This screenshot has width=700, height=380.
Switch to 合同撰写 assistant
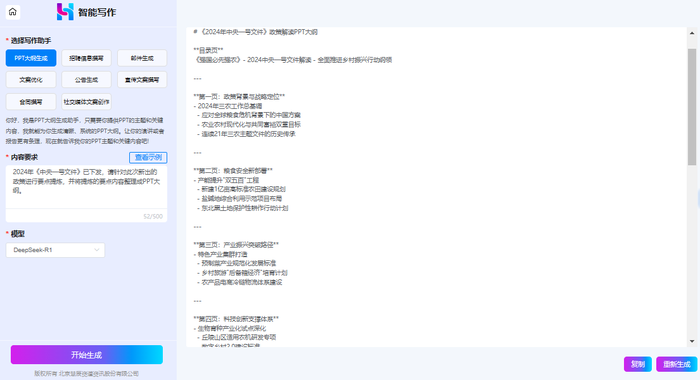coord(31,102)
